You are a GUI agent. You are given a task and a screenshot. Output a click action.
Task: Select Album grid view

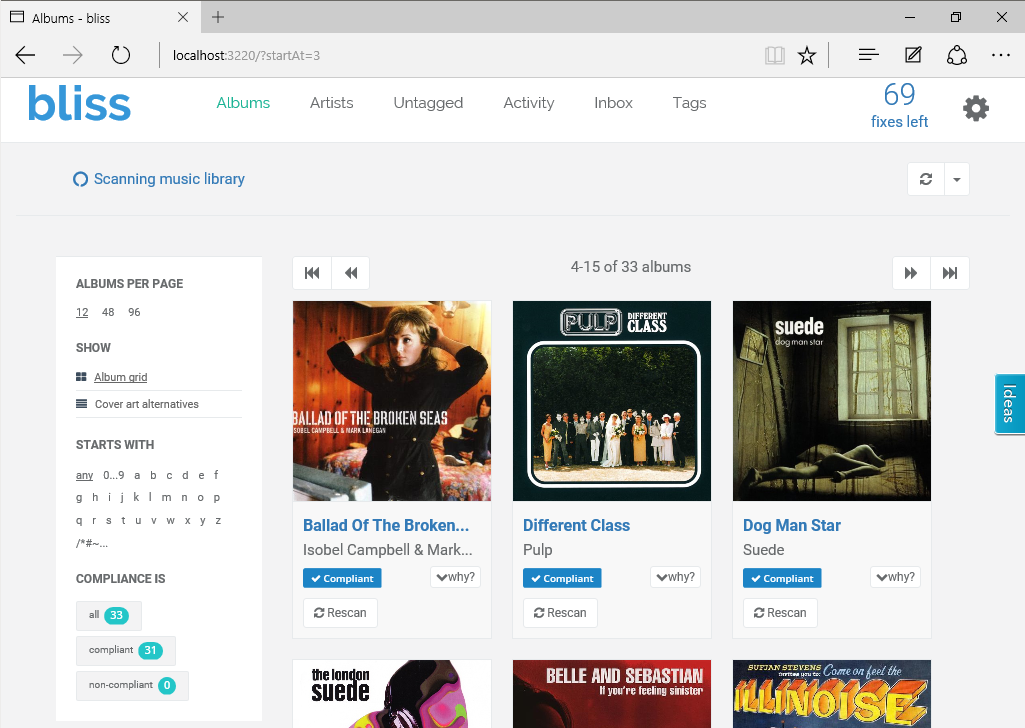pyautogui.click(x=121, y=377)
